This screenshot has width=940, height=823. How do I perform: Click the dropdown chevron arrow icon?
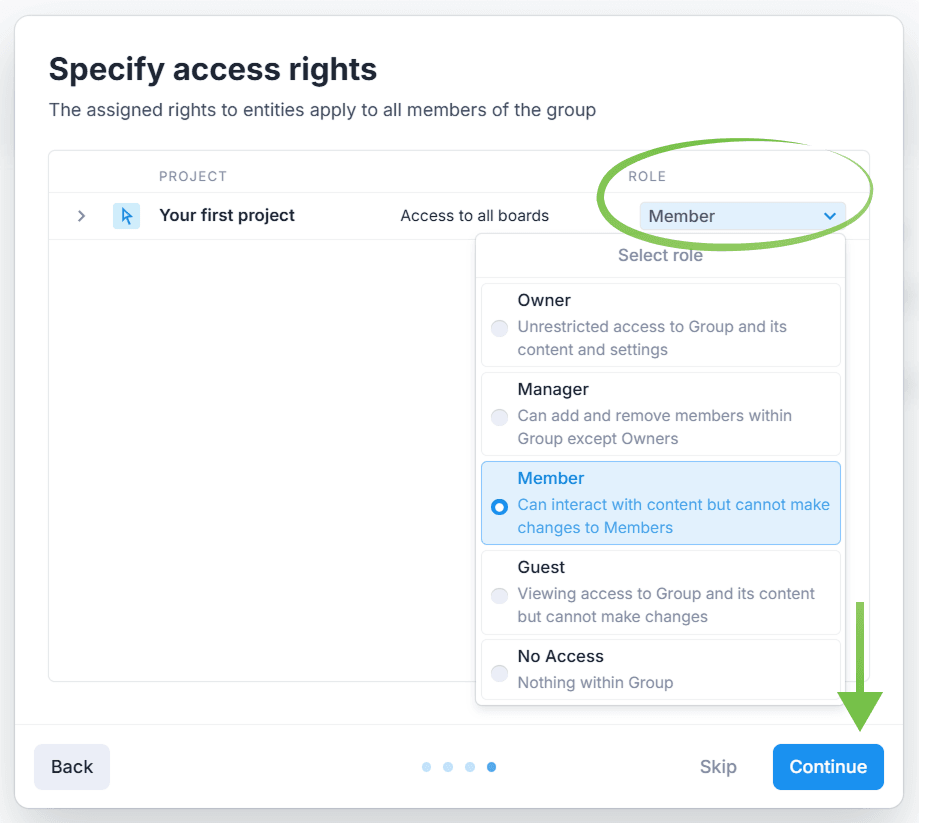click(829, 216)
